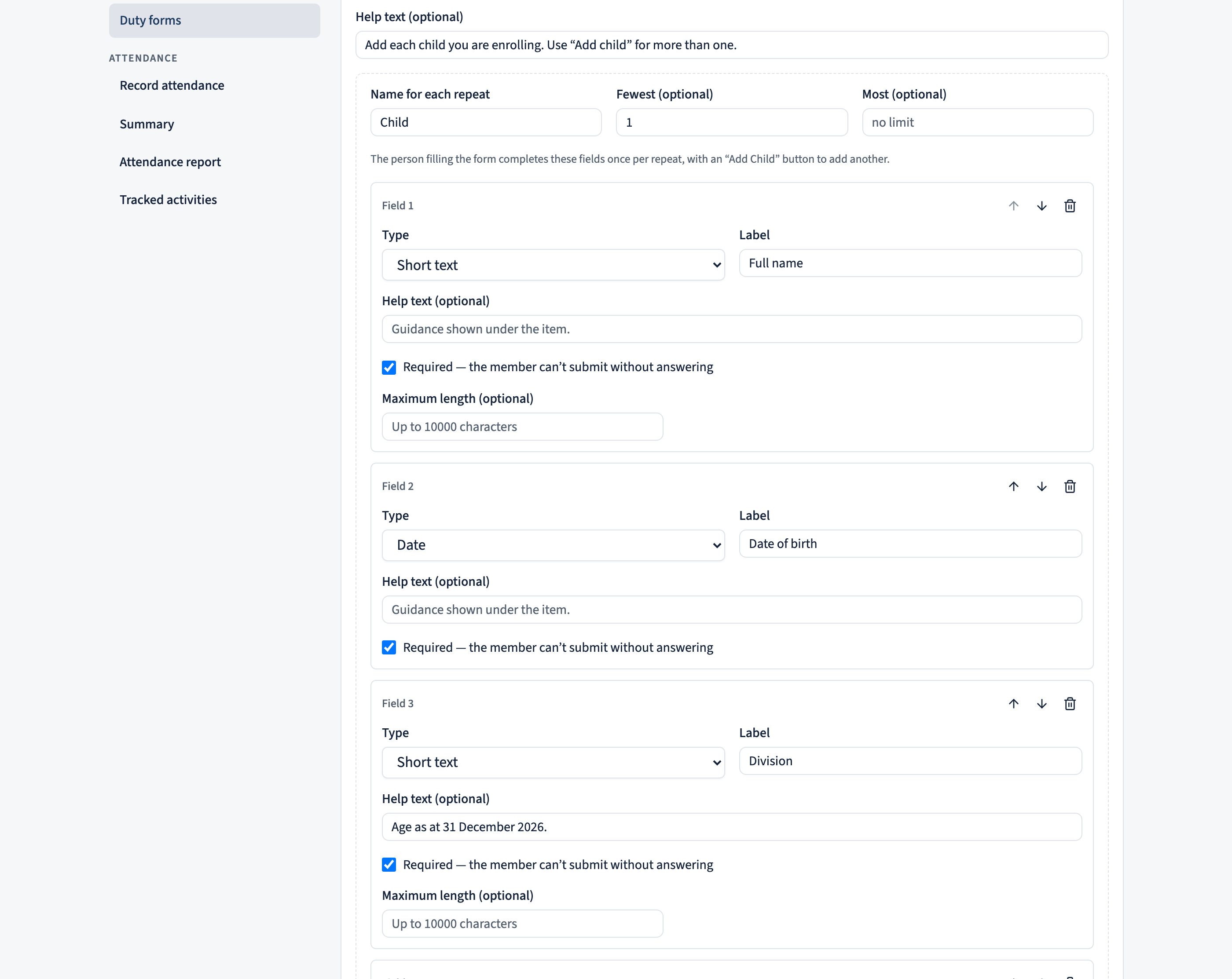Screen dimensions: 1232x979
Task: Click the Field 1 Help text input
Action: tap(731, 329)
